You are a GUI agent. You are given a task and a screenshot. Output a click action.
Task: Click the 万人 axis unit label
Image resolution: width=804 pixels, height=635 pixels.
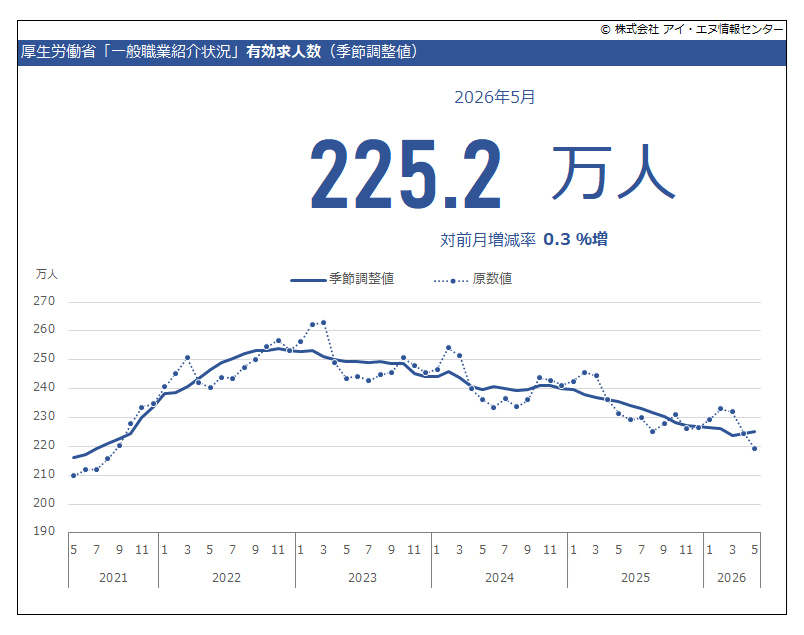(x=47, y=274)
